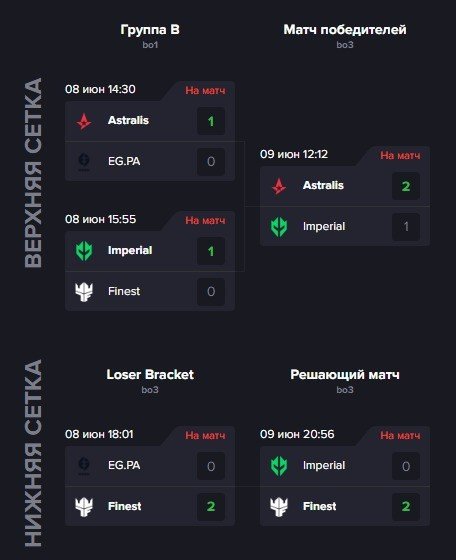Click Astralis logo in winners match

(279, 186)
